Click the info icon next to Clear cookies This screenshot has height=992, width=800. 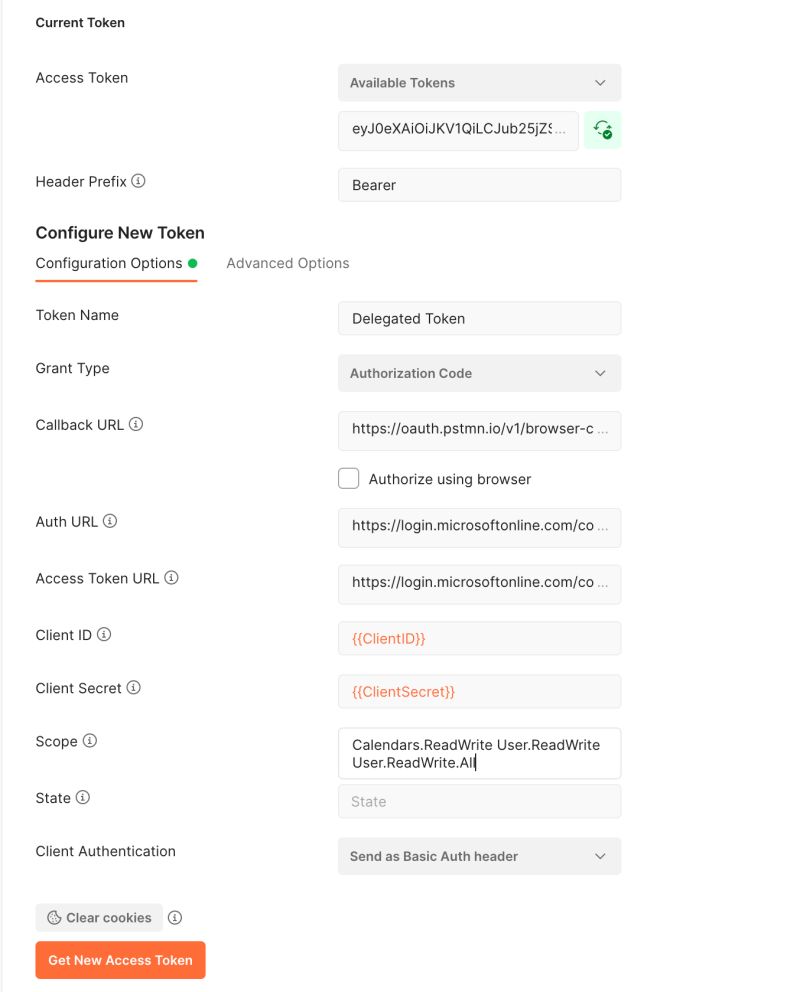click(174, 917)
